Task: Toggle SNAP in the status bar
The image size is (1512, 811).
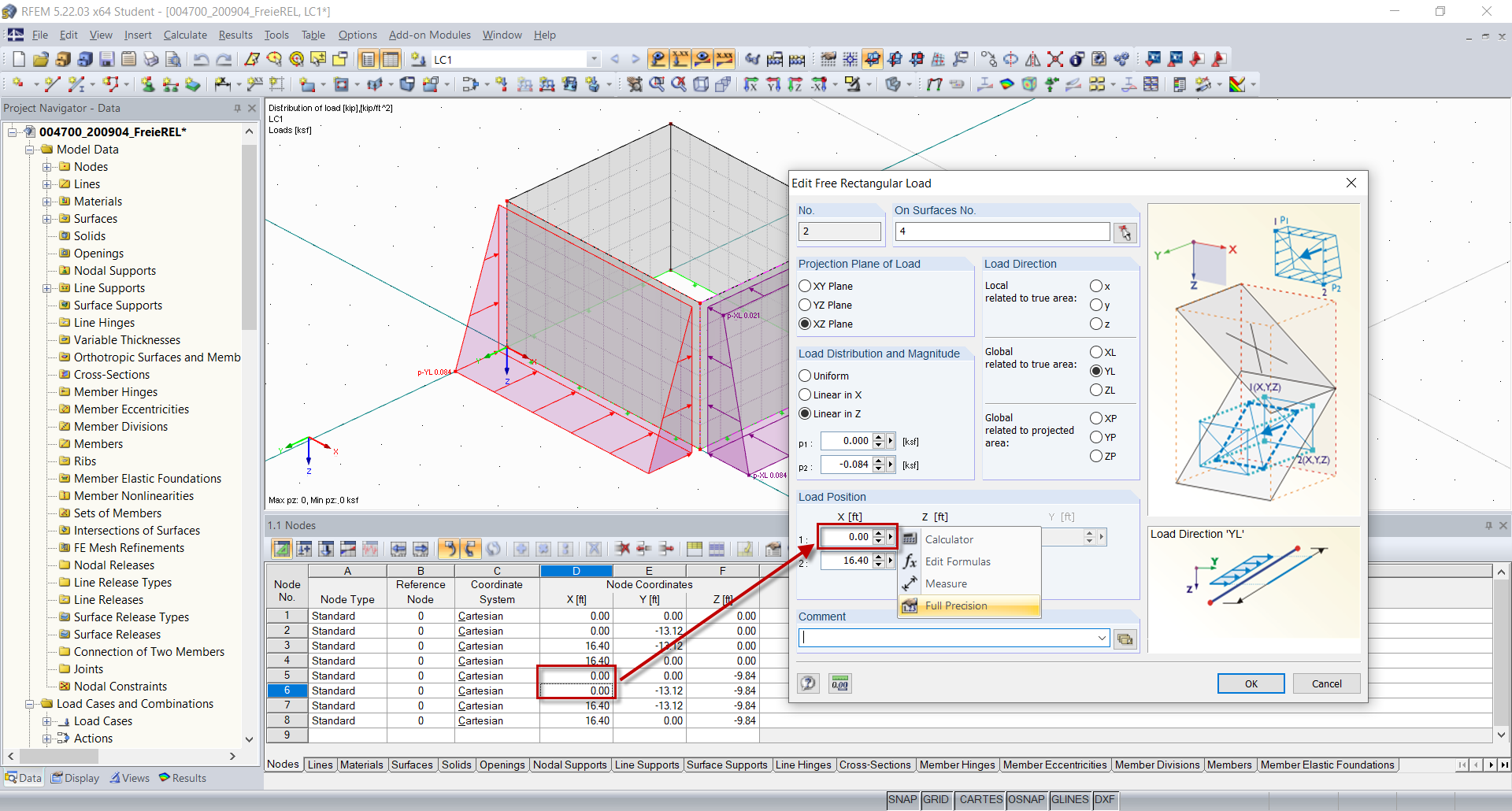Action: point(902,800)
